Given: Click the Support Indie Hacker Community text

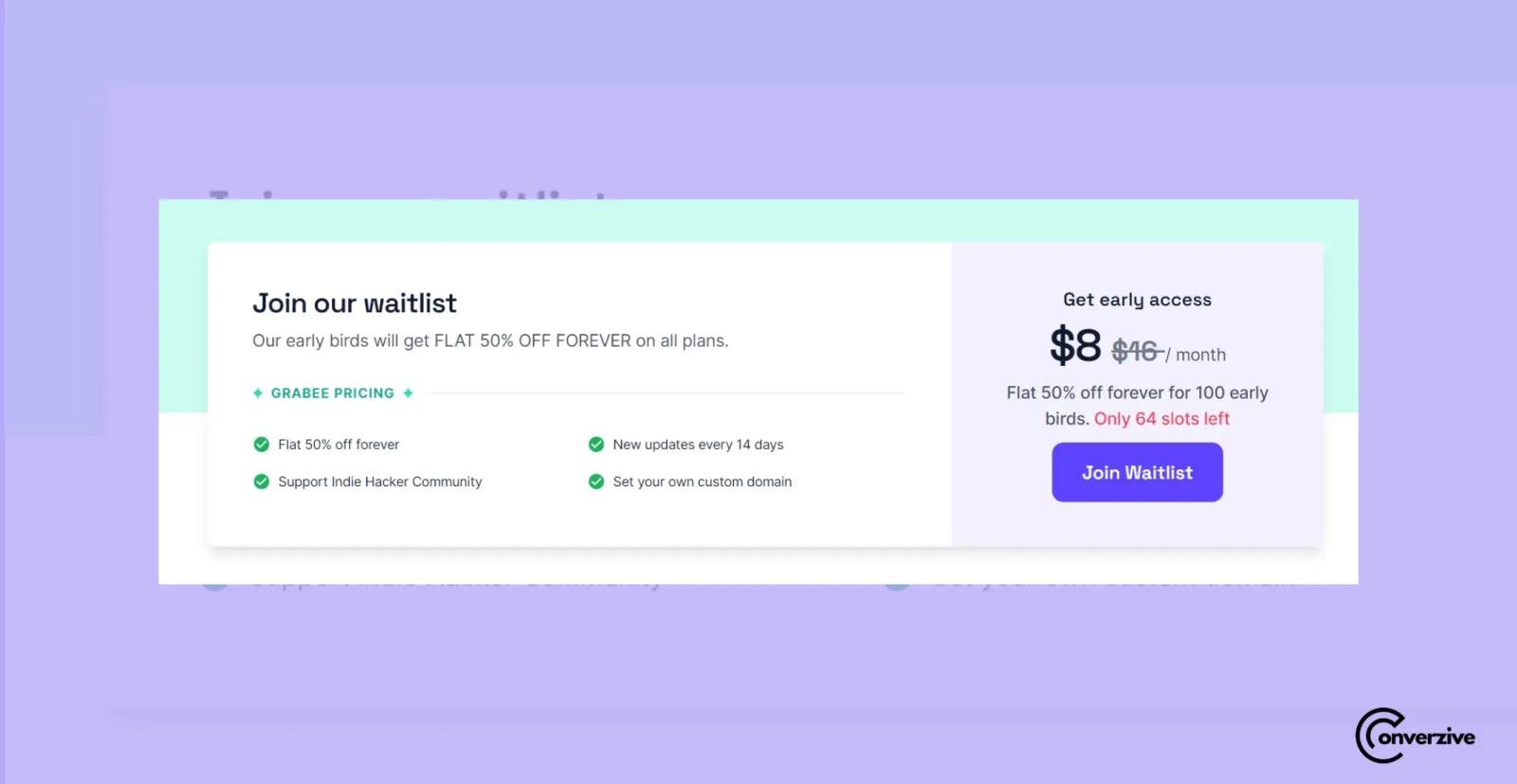Looking at the screenshot, I should (380, 482).
